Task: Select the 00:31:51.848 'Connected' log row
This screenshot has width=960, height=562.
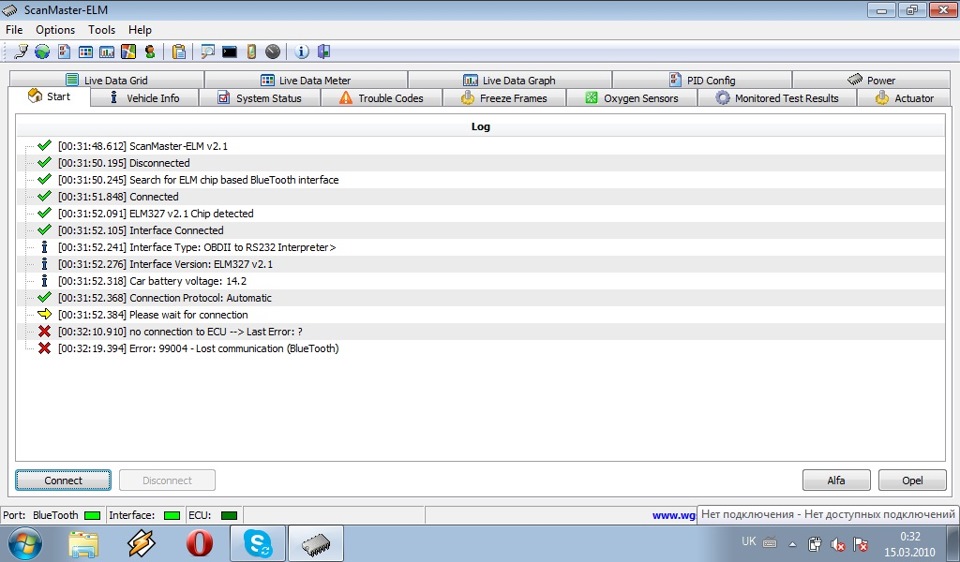Action: point(481,197)
